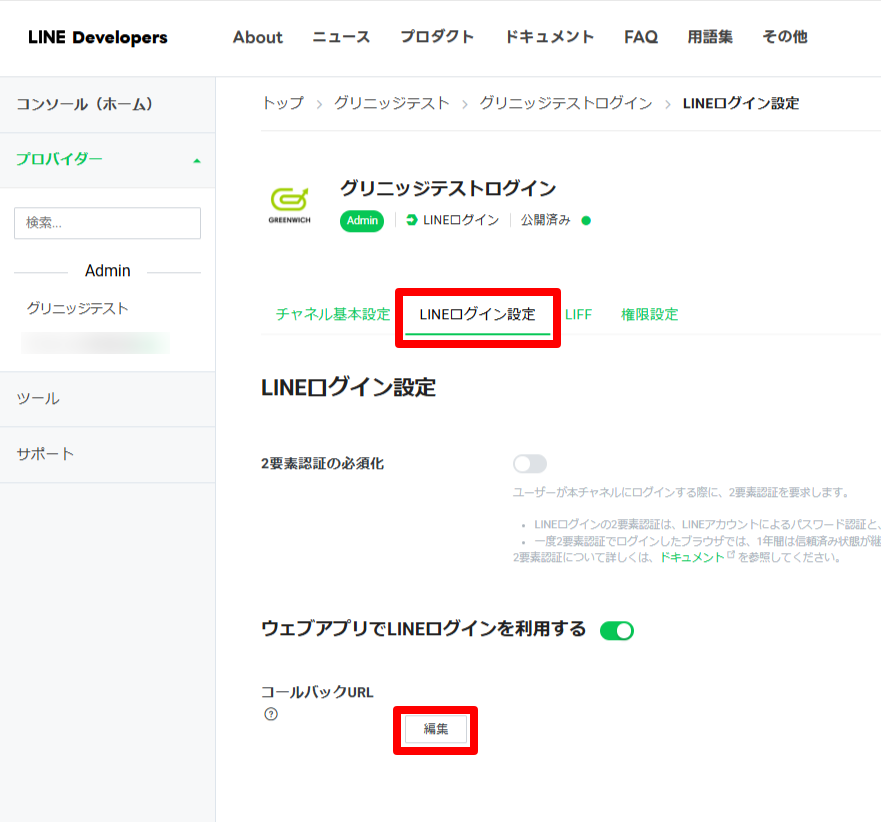
Task: Enable the 2要素認証の必須化 toggle
Action: pos(529,464)
